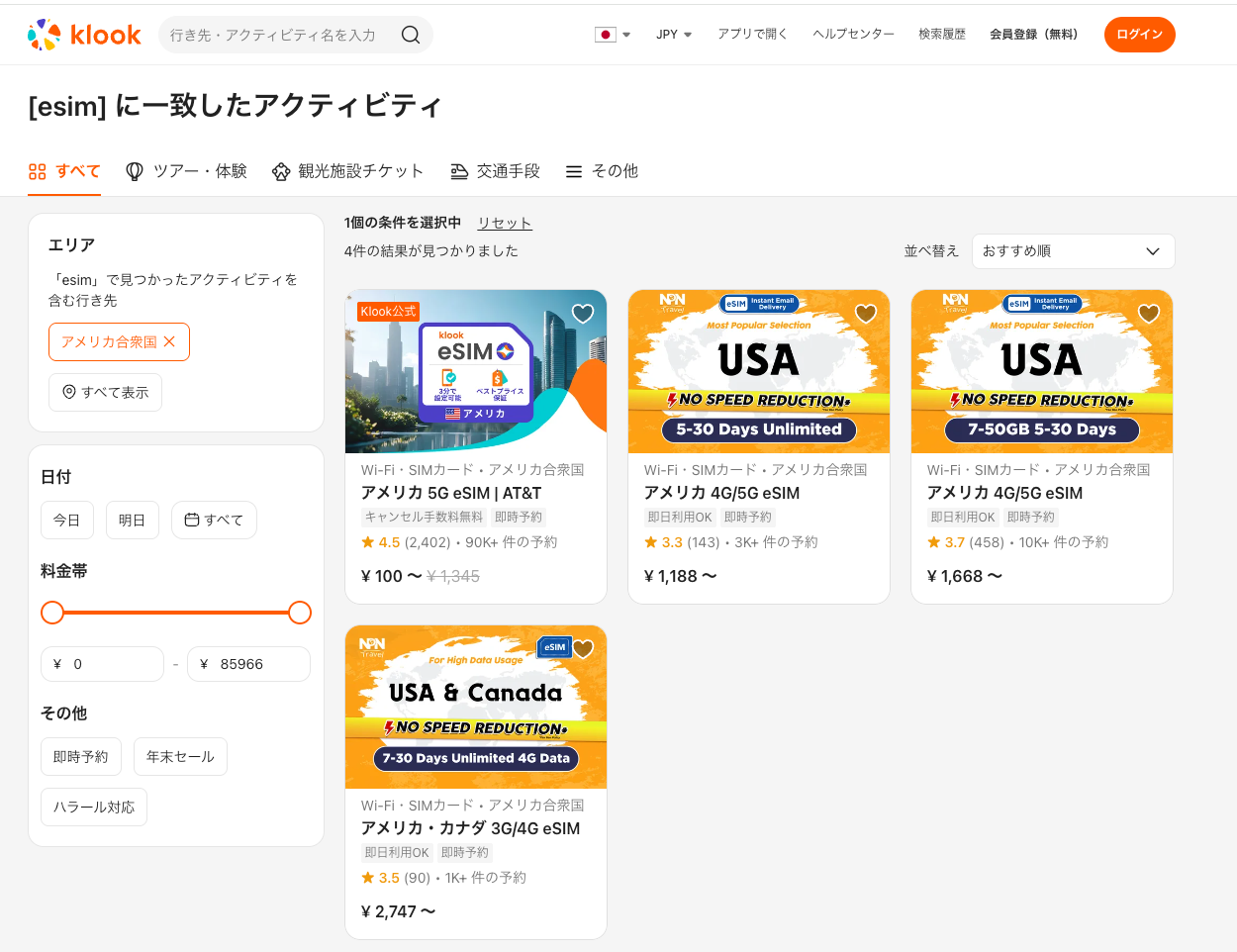Click the 3.7 star rating
Viewport: 1237px width, 952px height.
[x=947, y=542]
